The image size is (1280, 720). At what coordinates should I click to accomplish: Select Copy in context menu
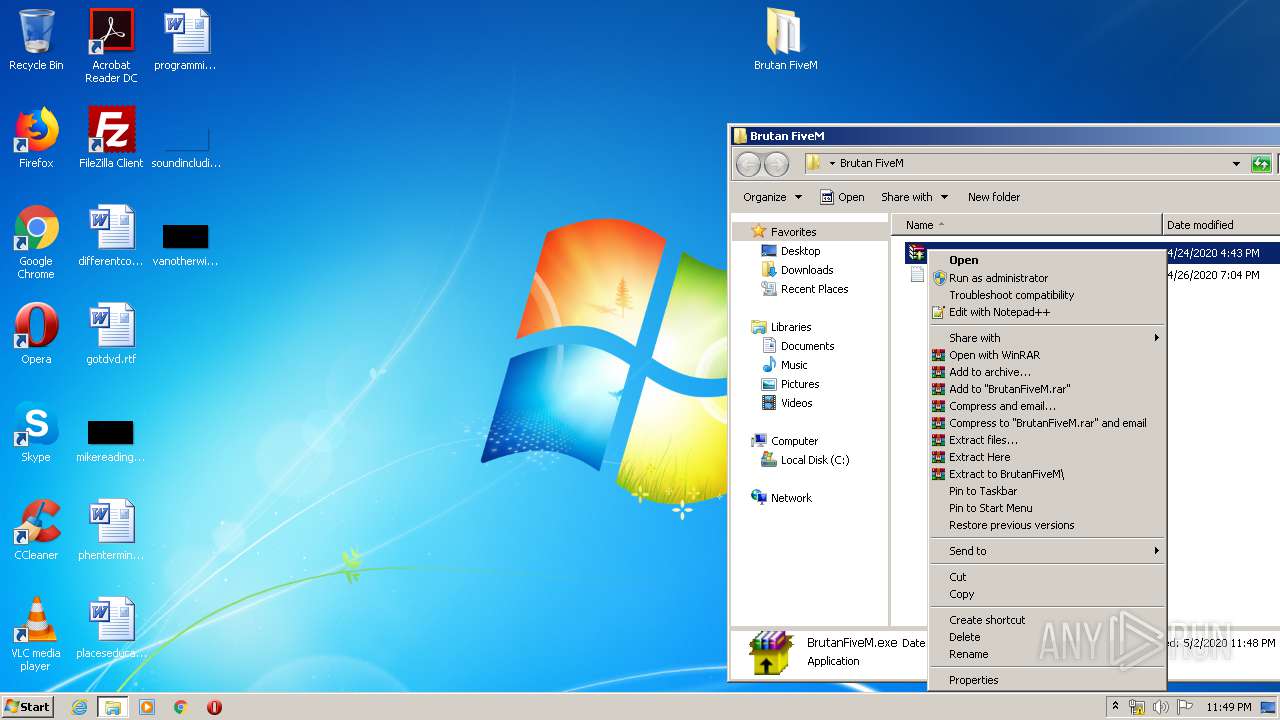click(1047, 594)
